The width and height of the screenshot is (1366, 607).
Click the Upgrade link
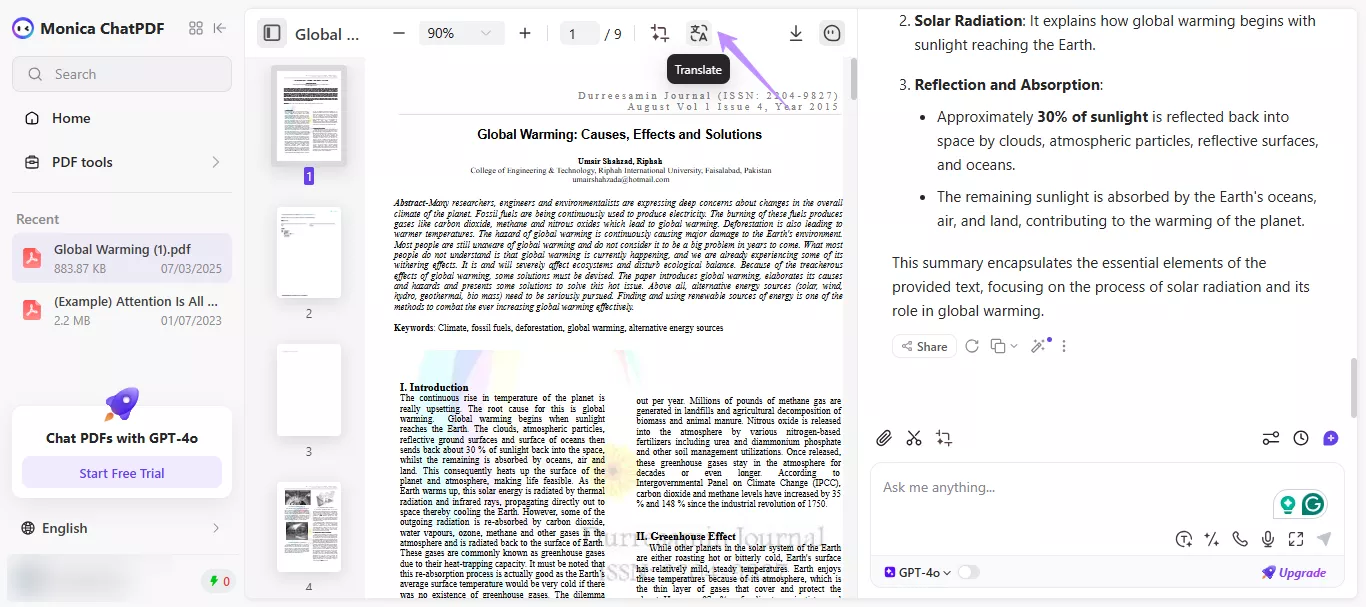[1295, 572]
